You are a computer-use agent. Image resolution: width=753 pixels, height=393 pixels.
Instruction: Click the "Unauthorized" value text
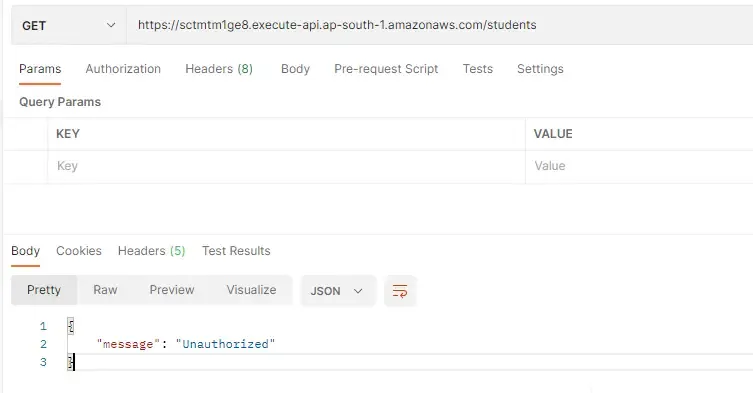coord(225,344)
